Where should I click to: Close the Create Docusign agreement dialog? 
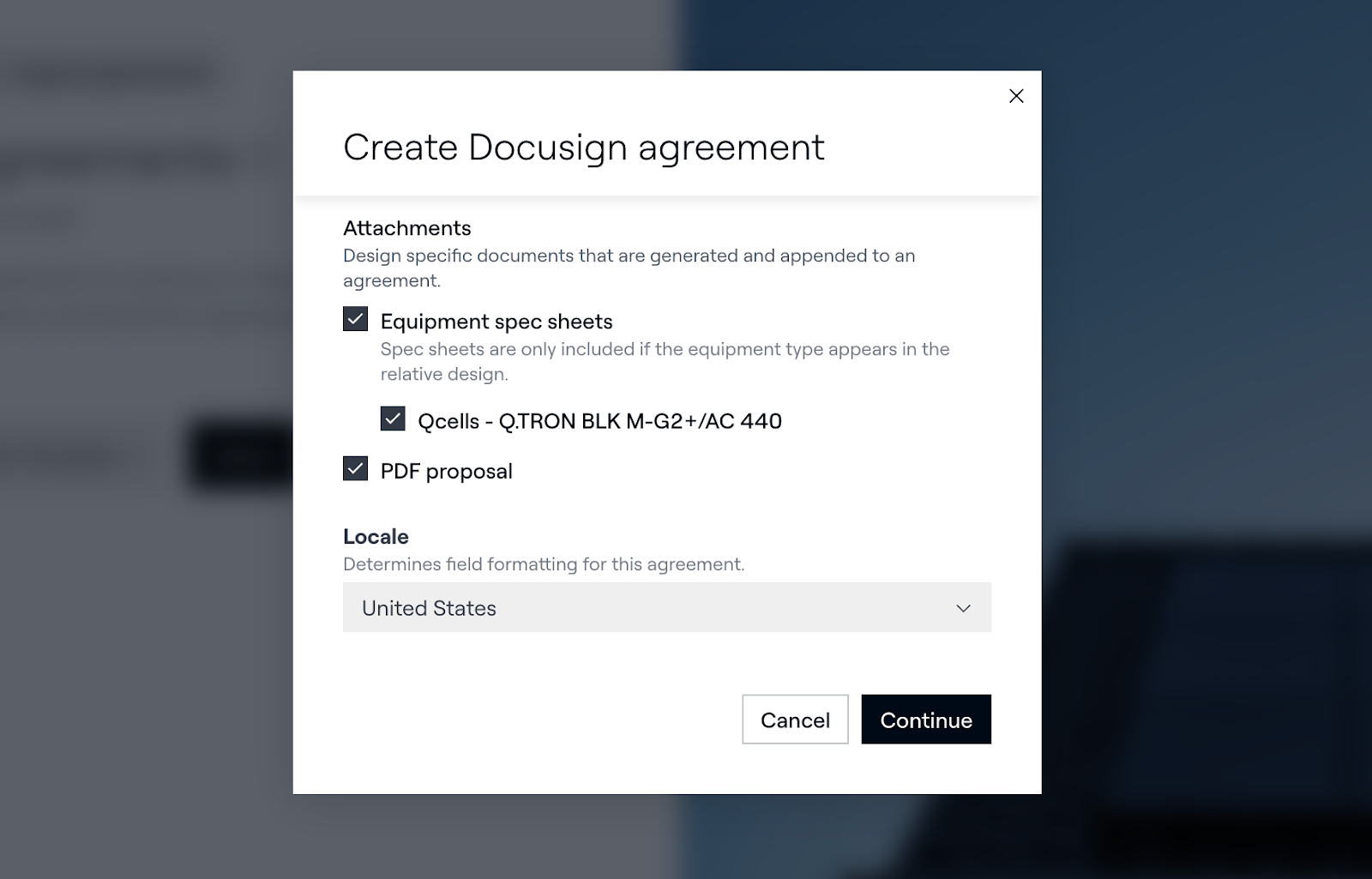[x=1016, y=96]
